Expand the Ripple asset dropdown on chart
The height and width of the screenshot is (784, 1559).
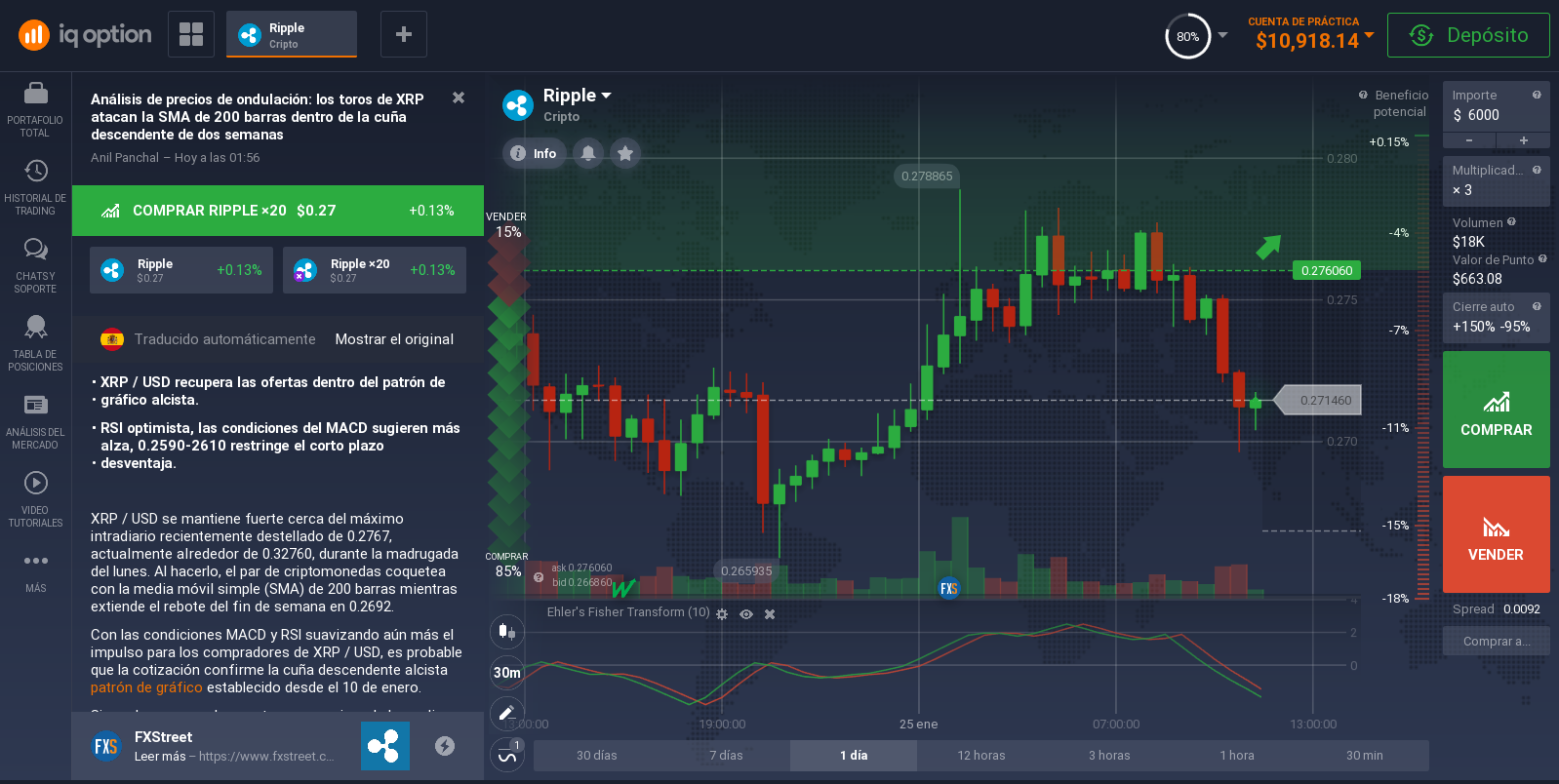point(606,96)
